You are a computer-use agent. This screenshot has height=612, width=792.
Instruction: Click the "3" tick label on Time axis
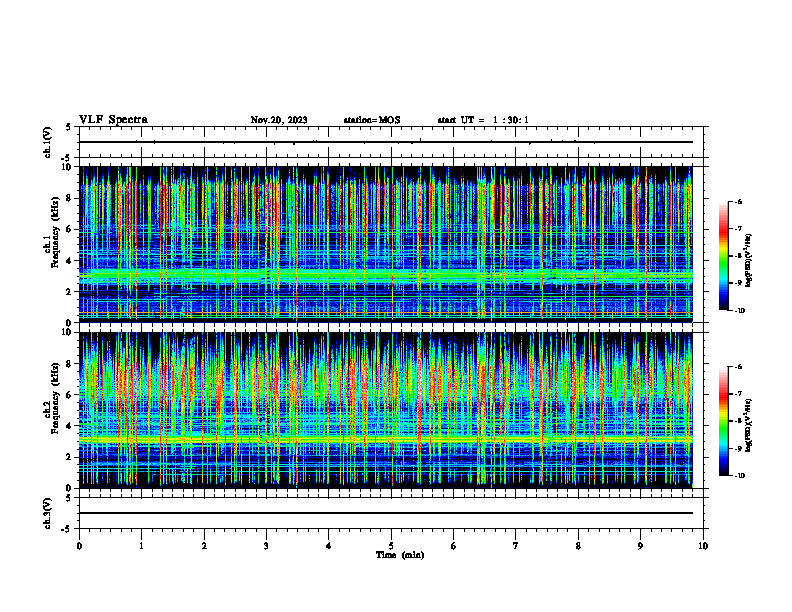click(266, 546)
